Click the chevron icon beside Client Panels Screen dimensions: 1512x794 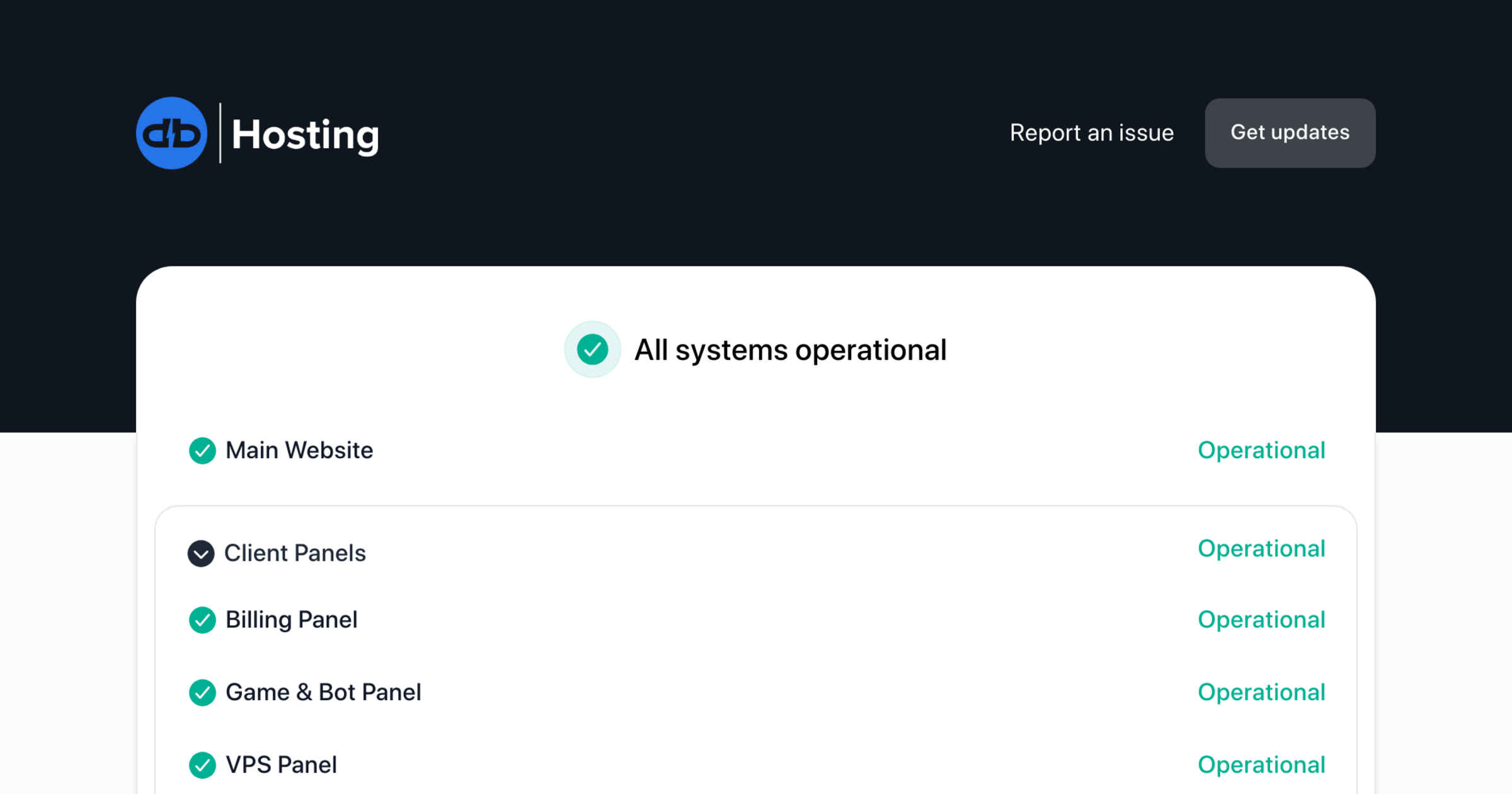point(201,554)
